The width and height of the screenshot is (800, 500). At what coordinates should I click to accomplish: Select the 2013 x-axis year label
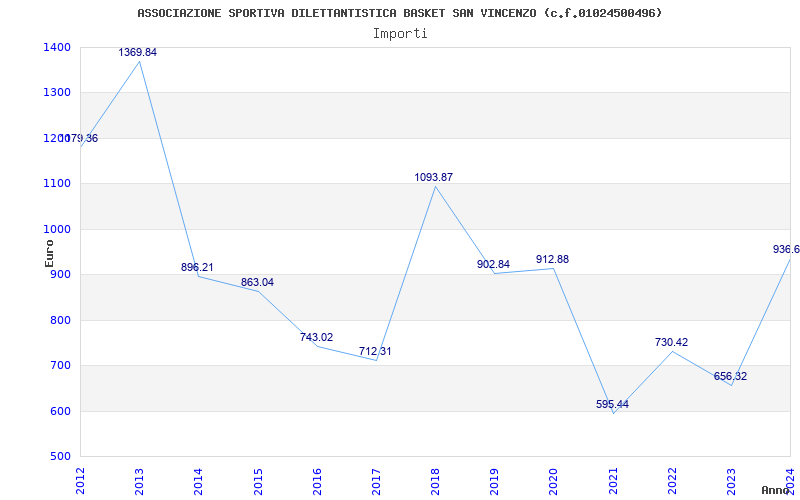[x=139, y=481]
